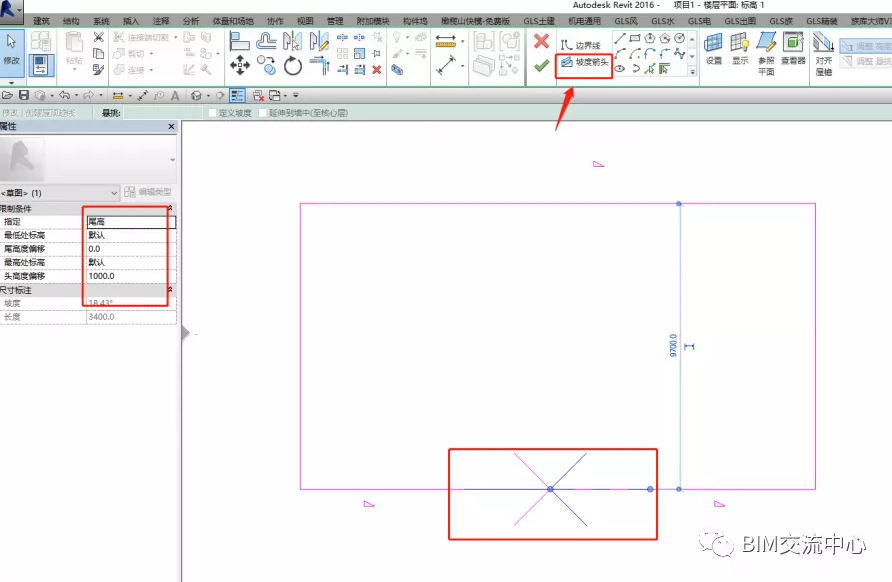The width and height of the screenshot is (892, 582).
Task: Finish edit mode with green checkmark
Action: [542, 66]
